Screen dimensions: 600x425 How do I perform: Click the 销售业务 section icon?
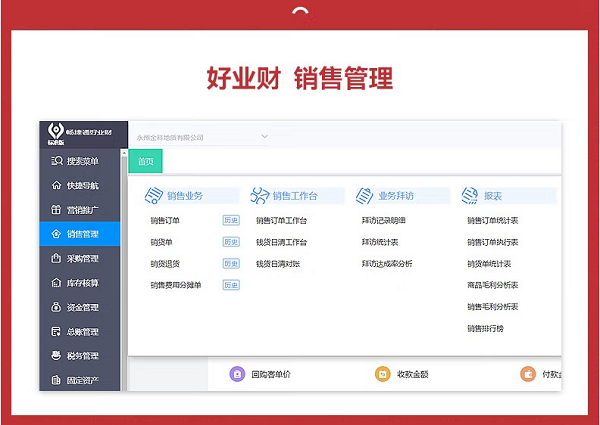[154, 195]
